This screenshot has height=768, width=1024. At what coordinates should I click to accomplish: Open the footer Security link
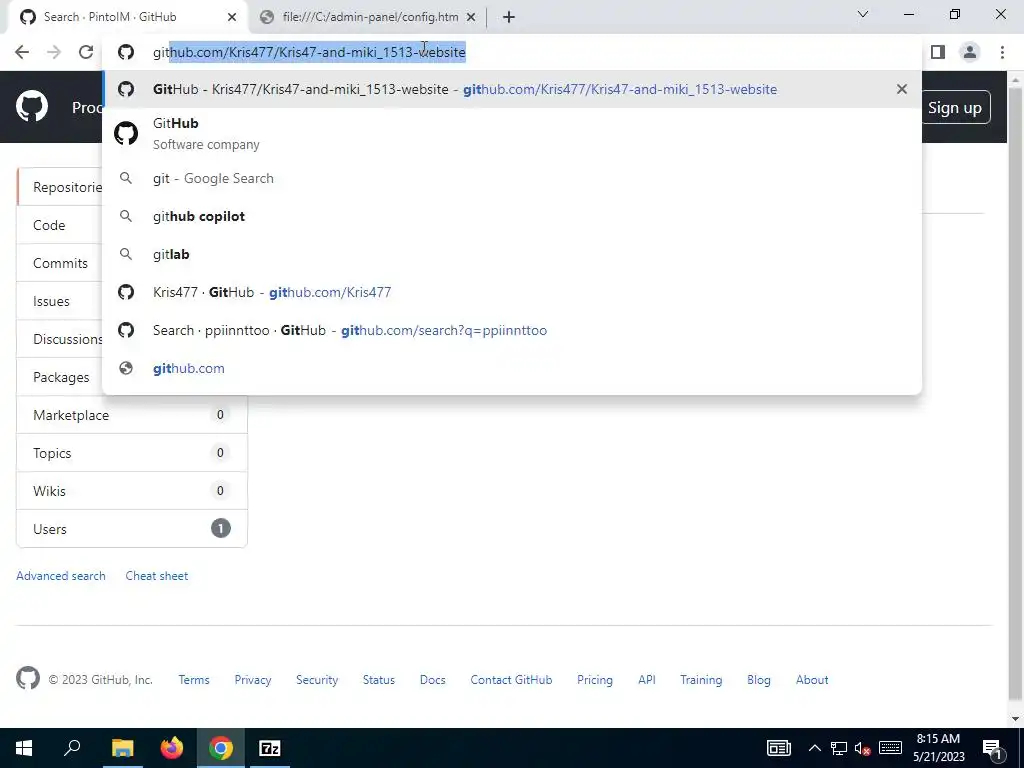click(x=317, y=680)
